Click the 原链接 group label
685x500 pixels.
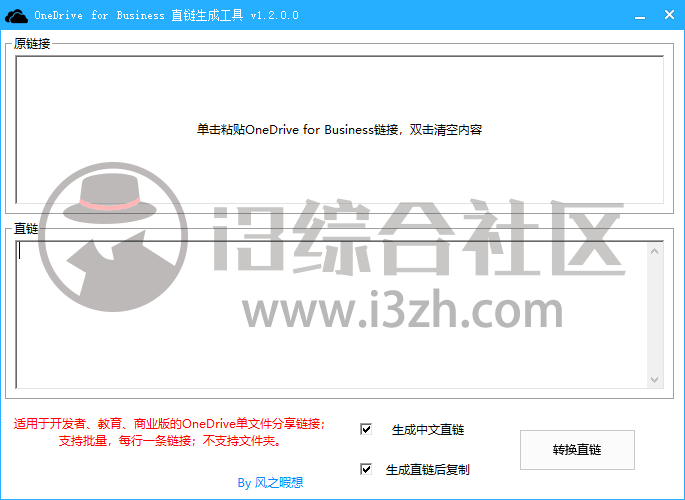32,44
